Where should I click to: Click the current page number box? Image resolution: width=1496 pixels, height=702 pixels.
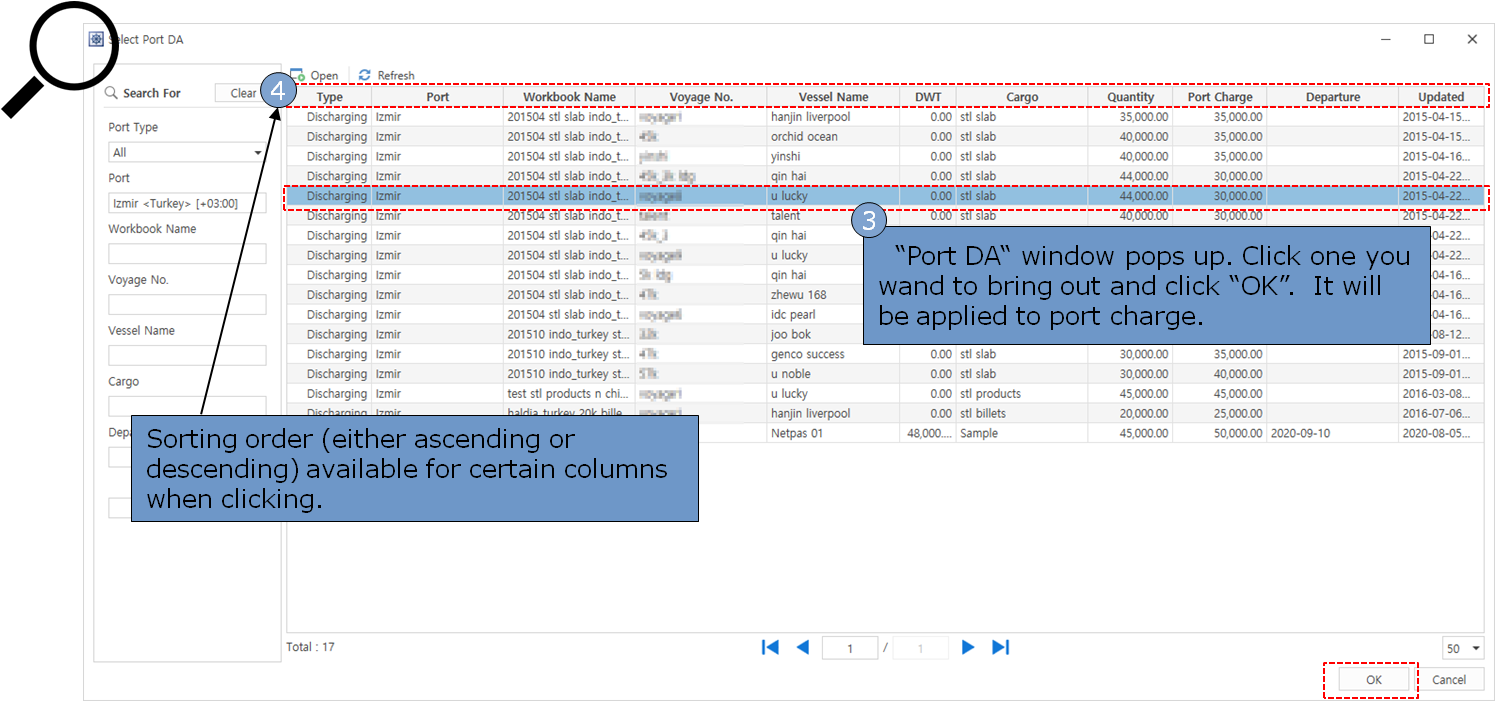(849, 648)
